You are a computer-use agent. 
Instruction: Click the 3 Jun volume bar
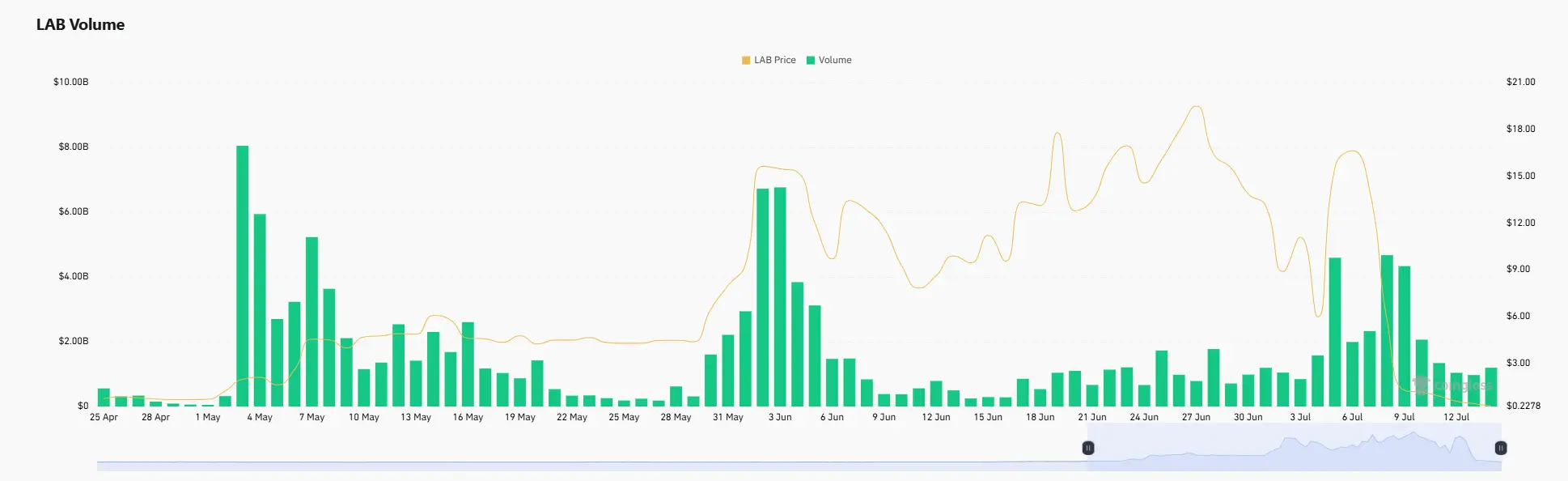click(x=780, y=296)
